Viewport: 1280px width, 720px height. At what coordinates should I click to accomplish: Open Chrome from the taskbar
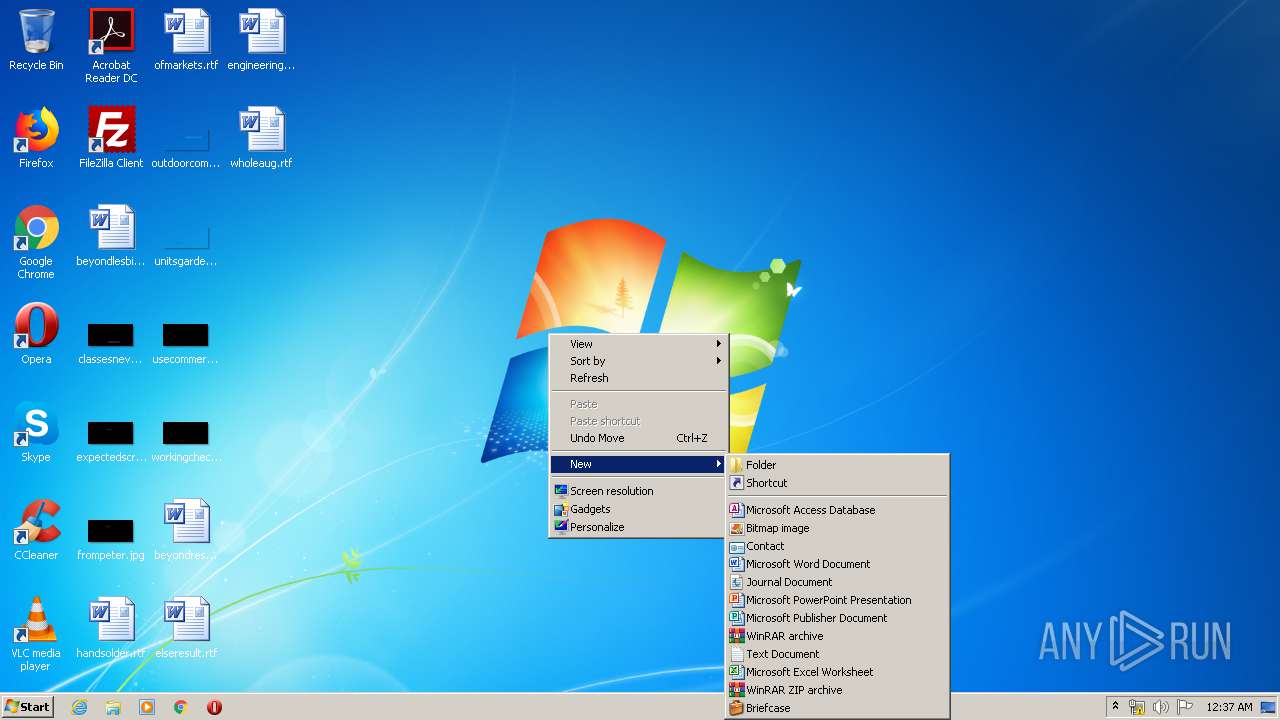click(181, 707)
